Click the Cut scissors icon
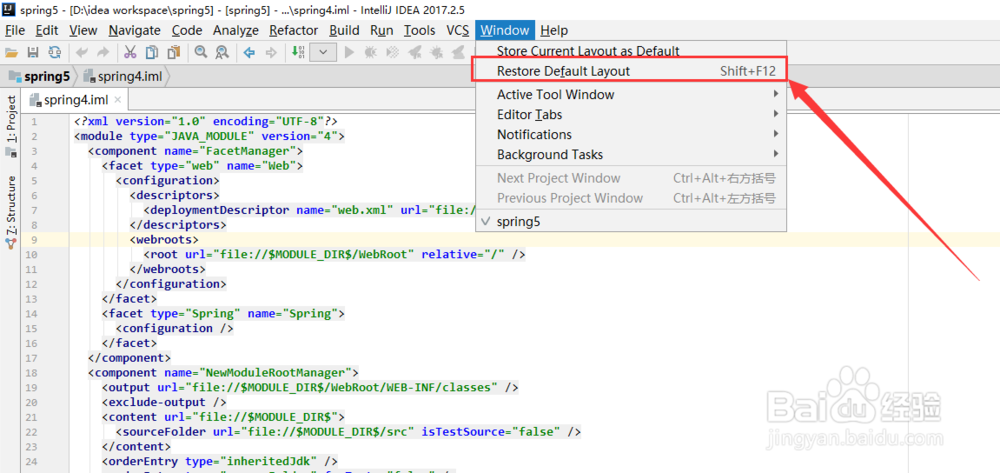 point(130,52)
